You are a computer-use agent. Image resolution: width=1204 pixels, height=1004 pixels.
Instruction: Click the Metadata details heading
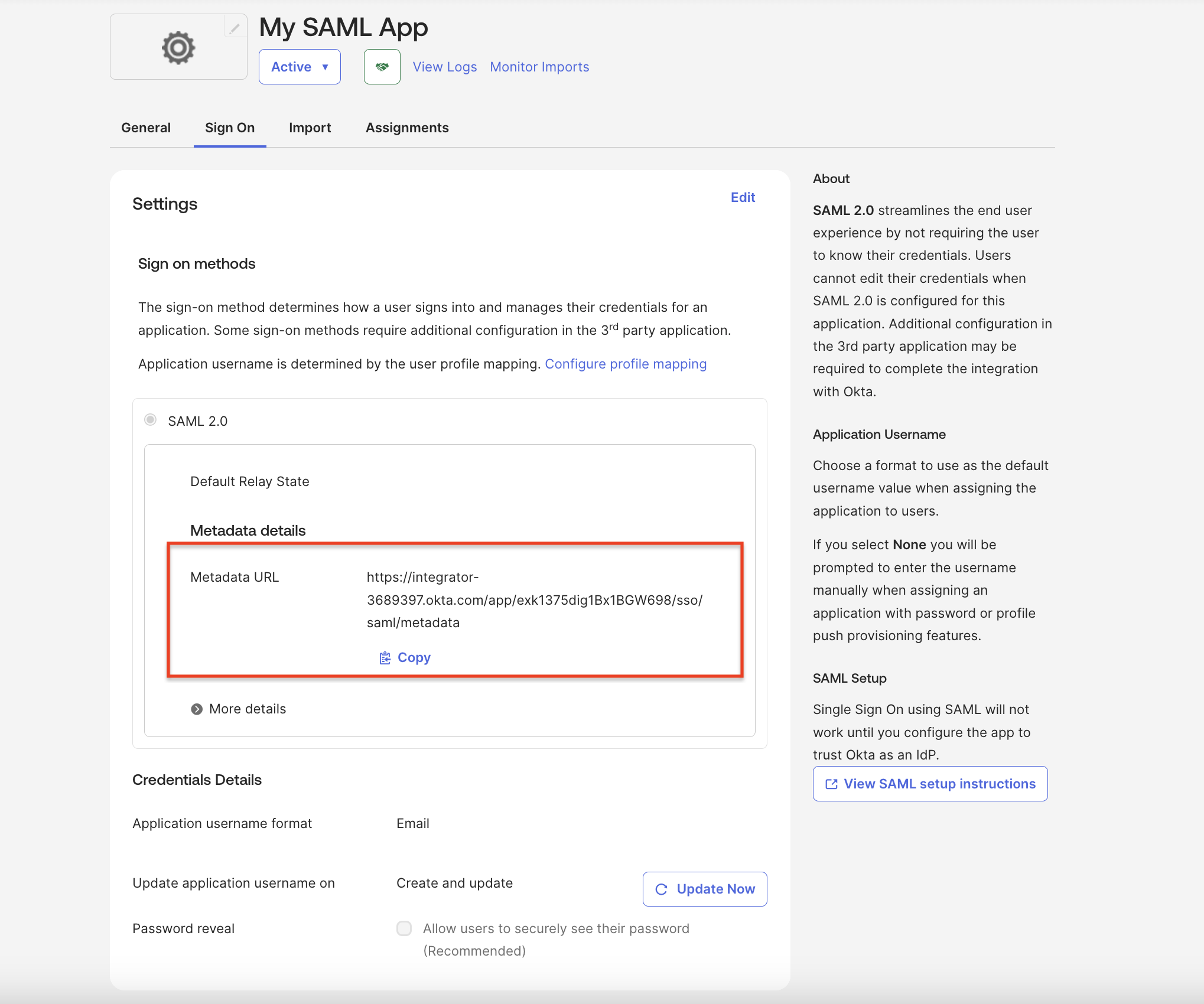[248, 530]
